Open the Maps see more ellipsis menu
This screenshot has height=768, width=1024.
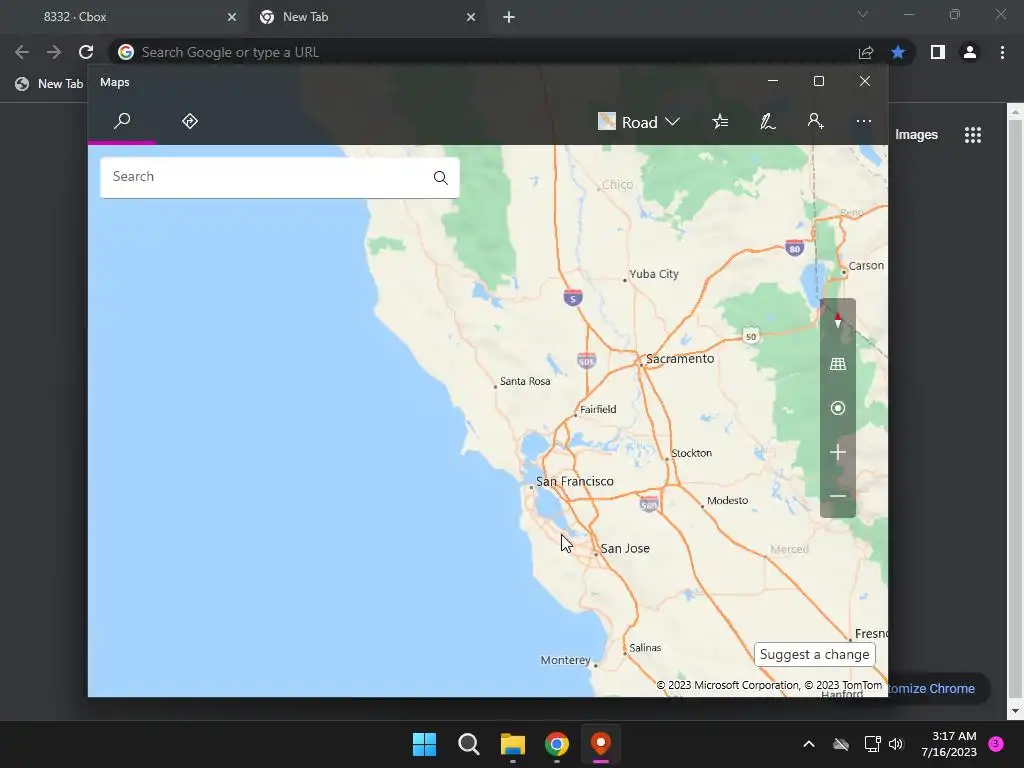tap(863, 121)
